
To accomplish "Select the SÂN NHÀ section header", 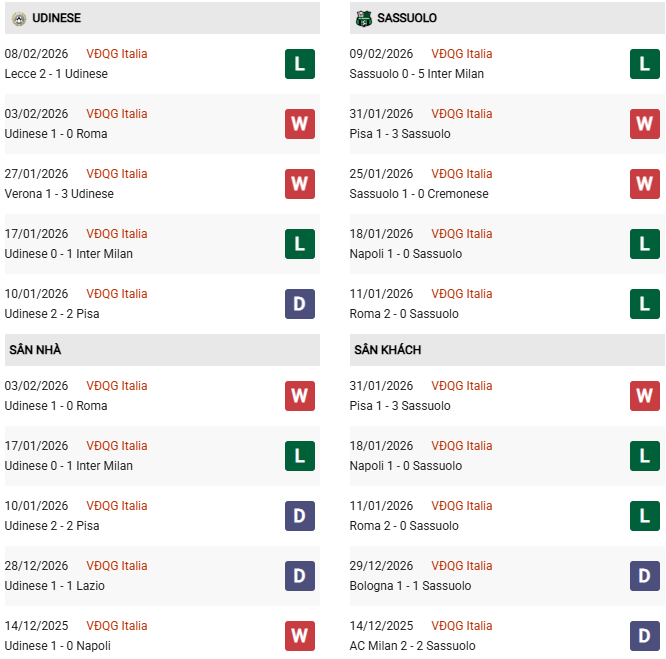I will [36, 350].
